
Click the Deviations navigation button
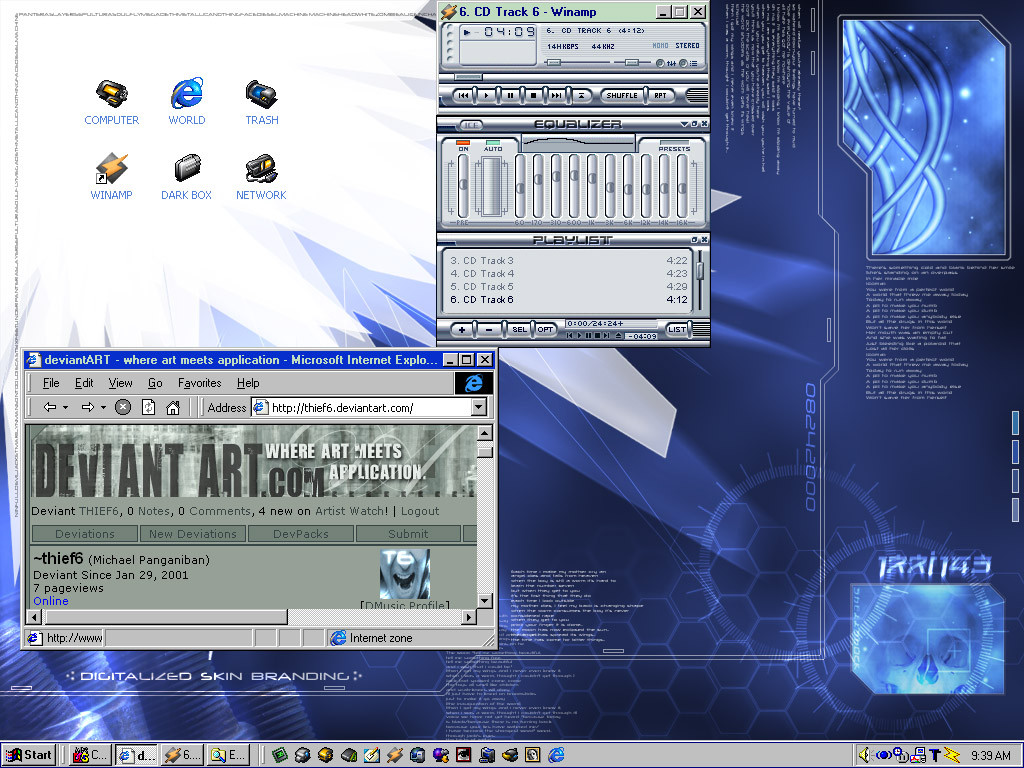coord(85,534)
